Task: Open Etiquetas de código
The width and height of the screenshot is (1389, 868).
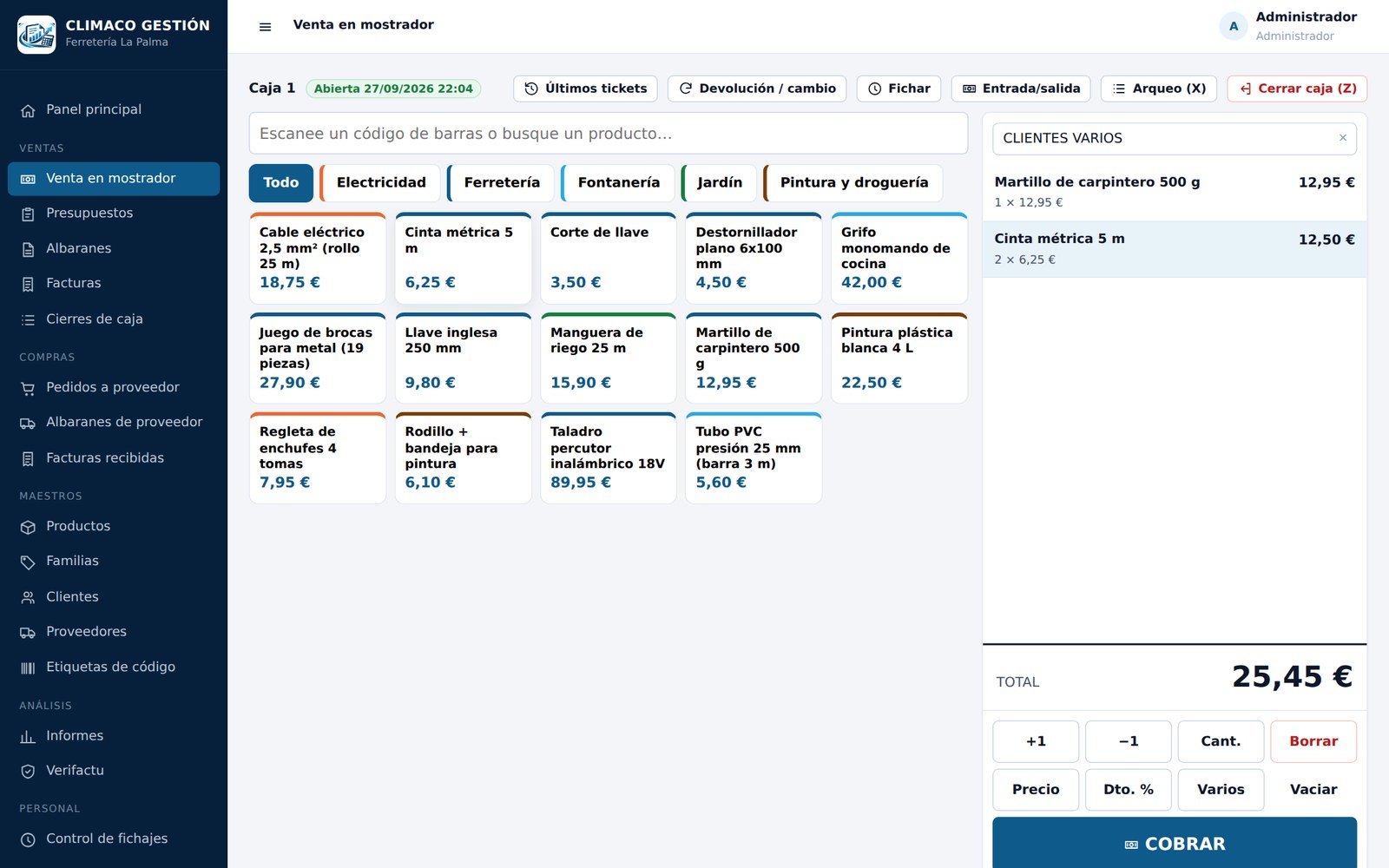Action: [x=114, y=667]
